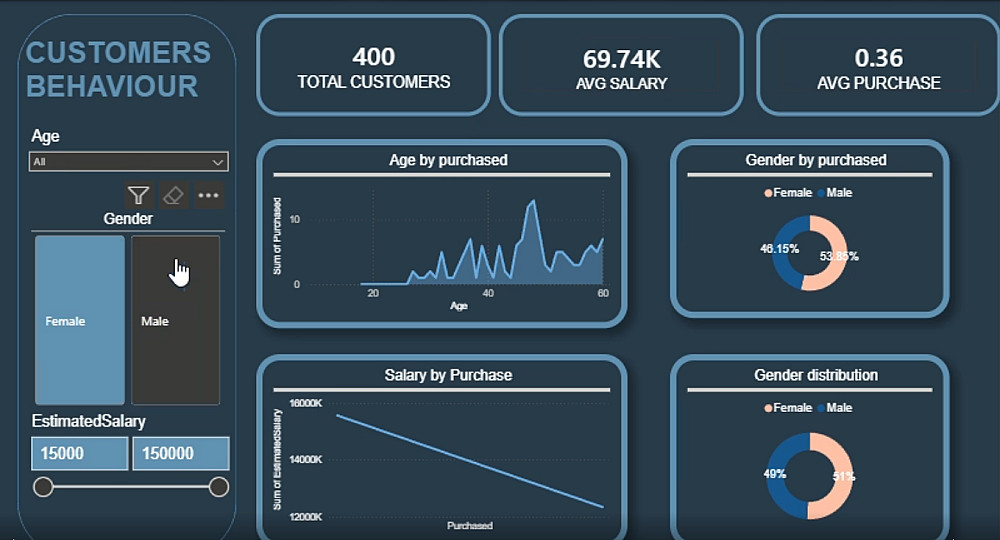Image resolution: width=1000 pixels, height=540 pixels.
Task: Click the Purchased x-axis label
Action: pyautogui.click(x=469, y=525)
